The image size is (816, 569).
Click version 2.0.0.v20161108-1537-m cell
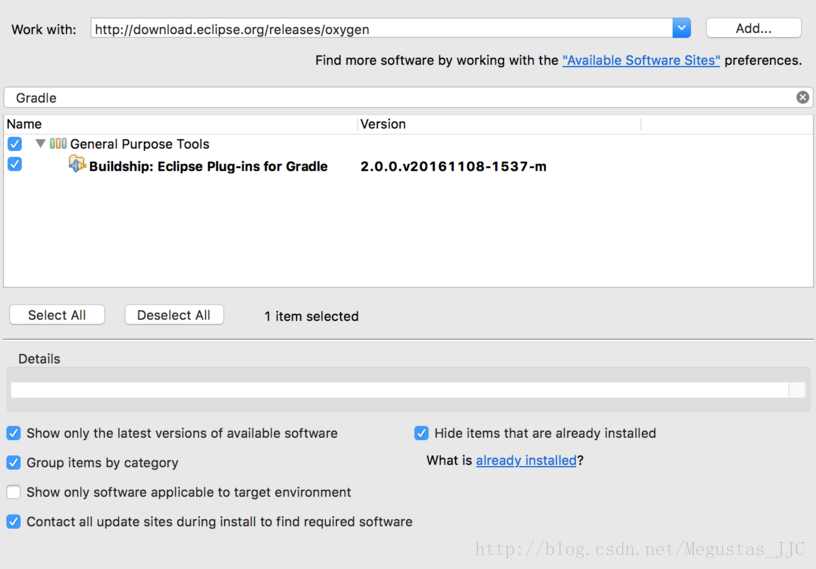coord(453,167)
